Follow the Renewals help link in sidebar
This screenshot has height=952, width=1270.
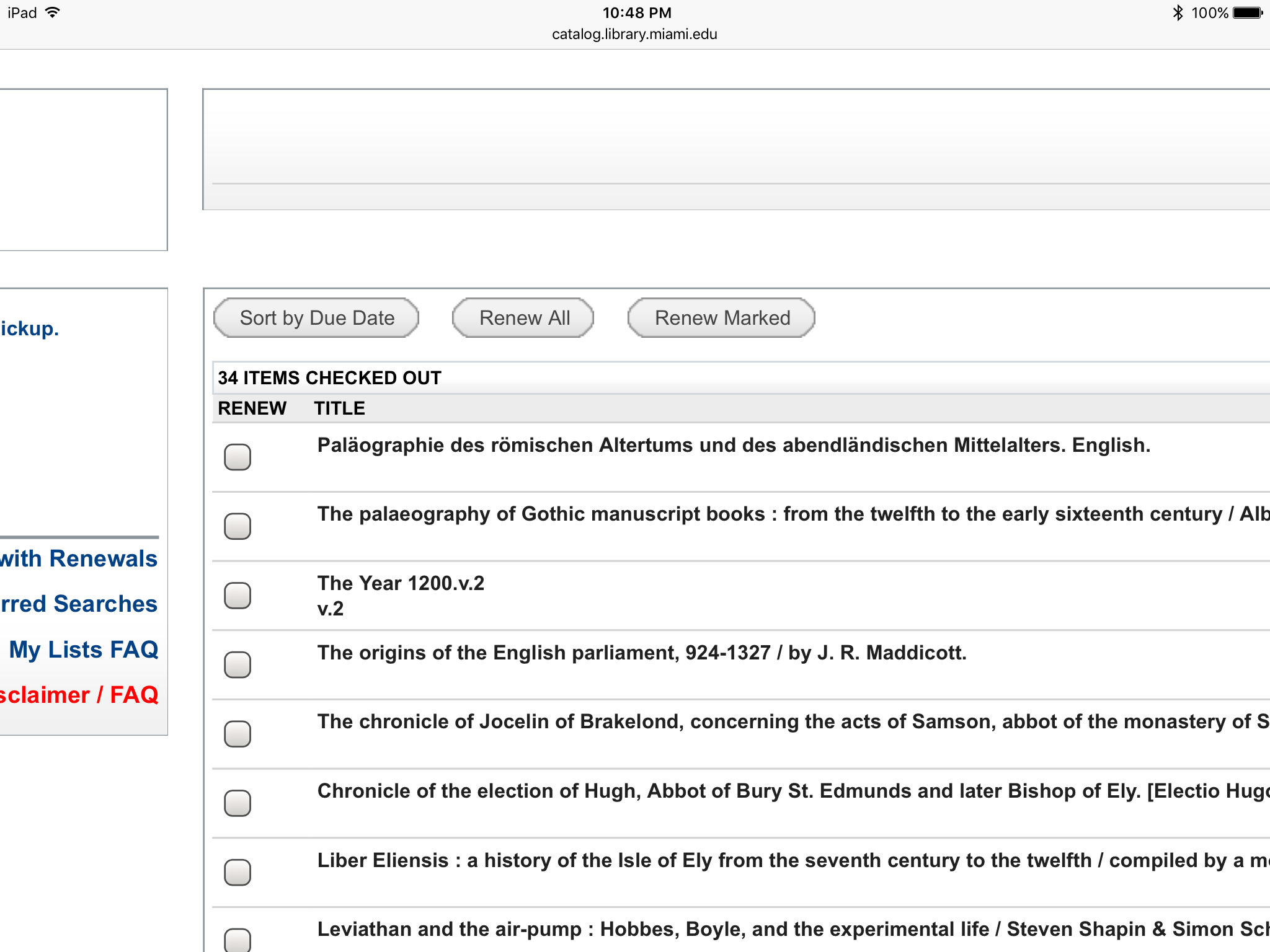point(79,558)
